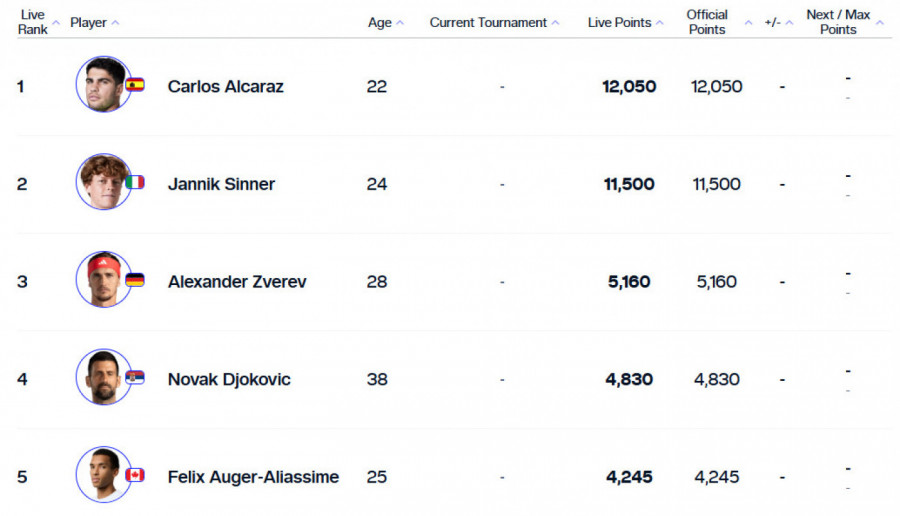Open Carlos Alcaraz player name link
900x516 pixels.
225,86
